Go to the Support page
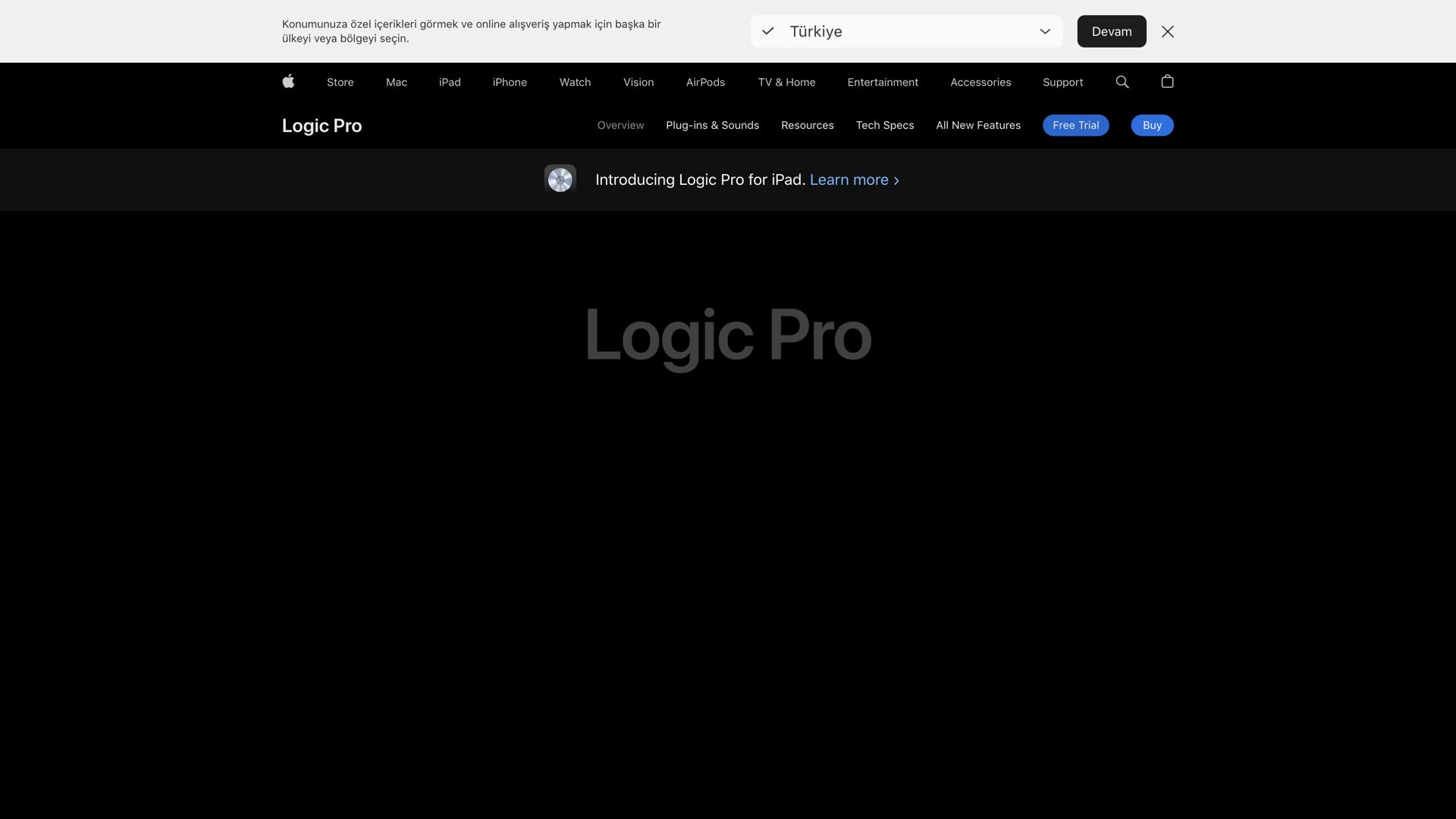The image size is (1456, 819). click(1062, 82)
